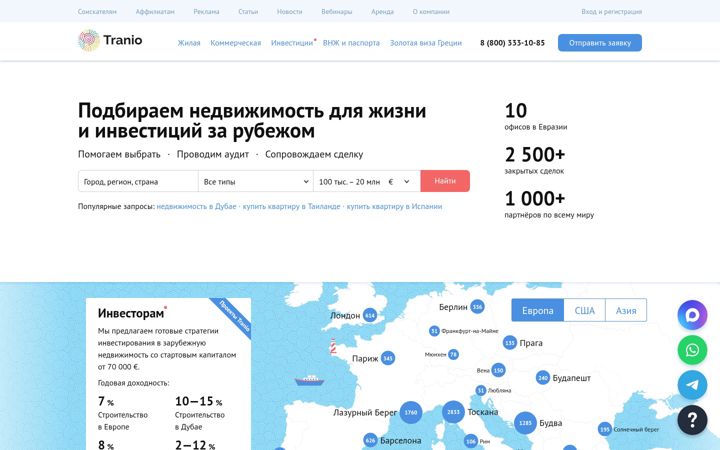Image resolution: width=720 pixels, height=450 pixels.
Task: Select Budapest map marker 240
Action: pos(543,378)
